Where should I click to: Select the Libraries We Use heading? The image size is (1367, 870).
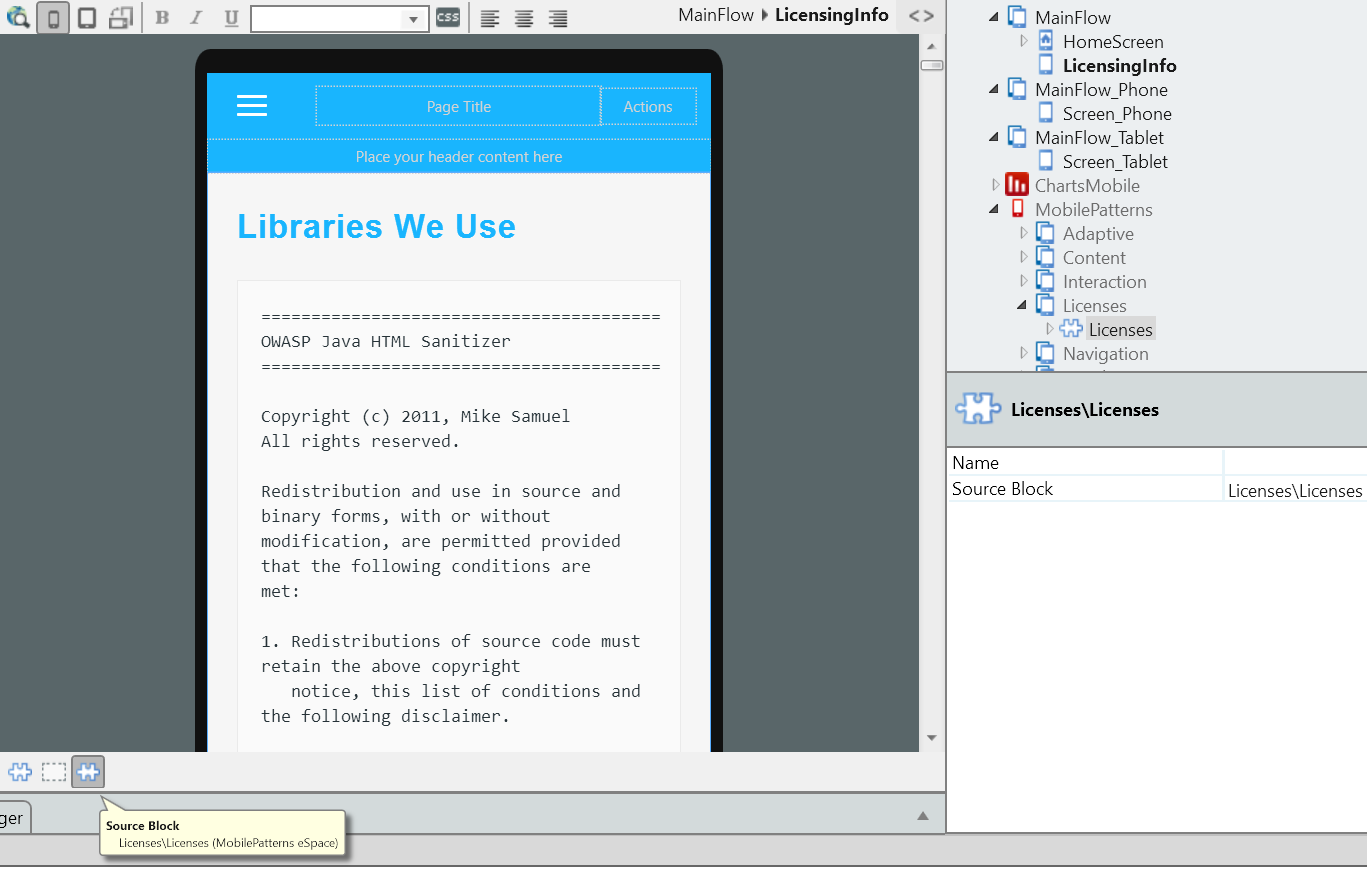377,226
